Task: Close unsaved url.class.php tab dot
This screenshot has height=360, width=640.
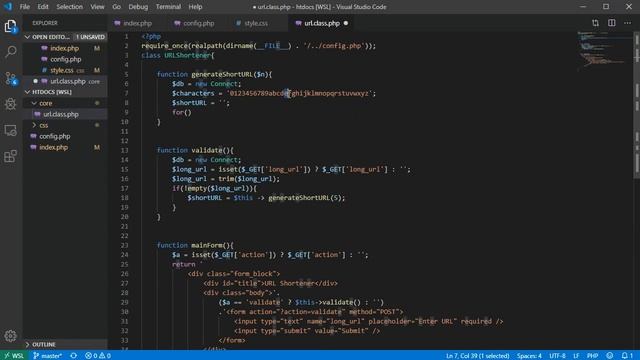Action: (x=346, y=23)
